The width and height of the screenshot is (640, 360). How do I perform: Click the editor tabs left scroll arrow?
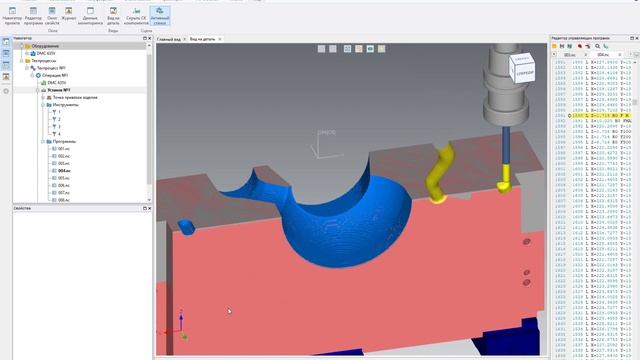(x=554, y=54)
